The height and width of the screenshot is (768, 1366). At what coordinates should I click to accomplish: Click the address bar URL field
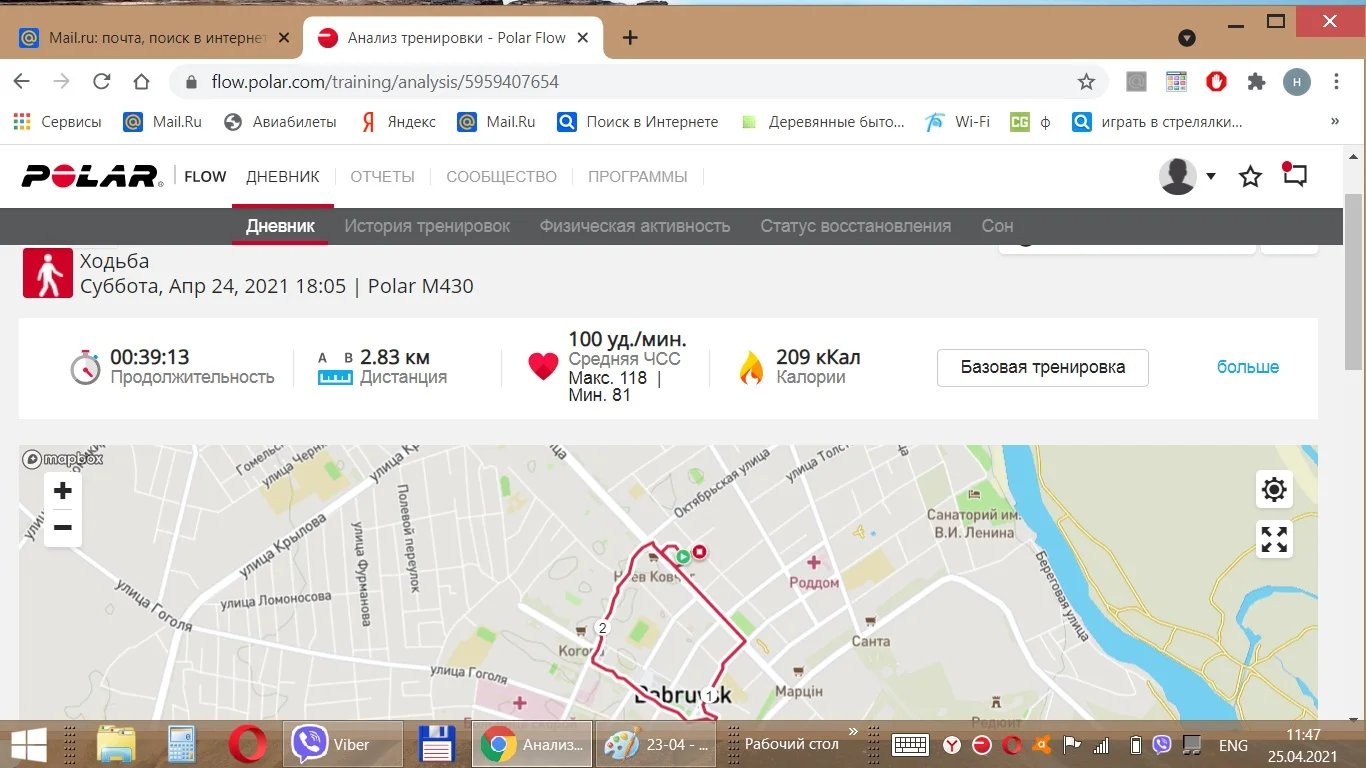[x=385, y=82]
